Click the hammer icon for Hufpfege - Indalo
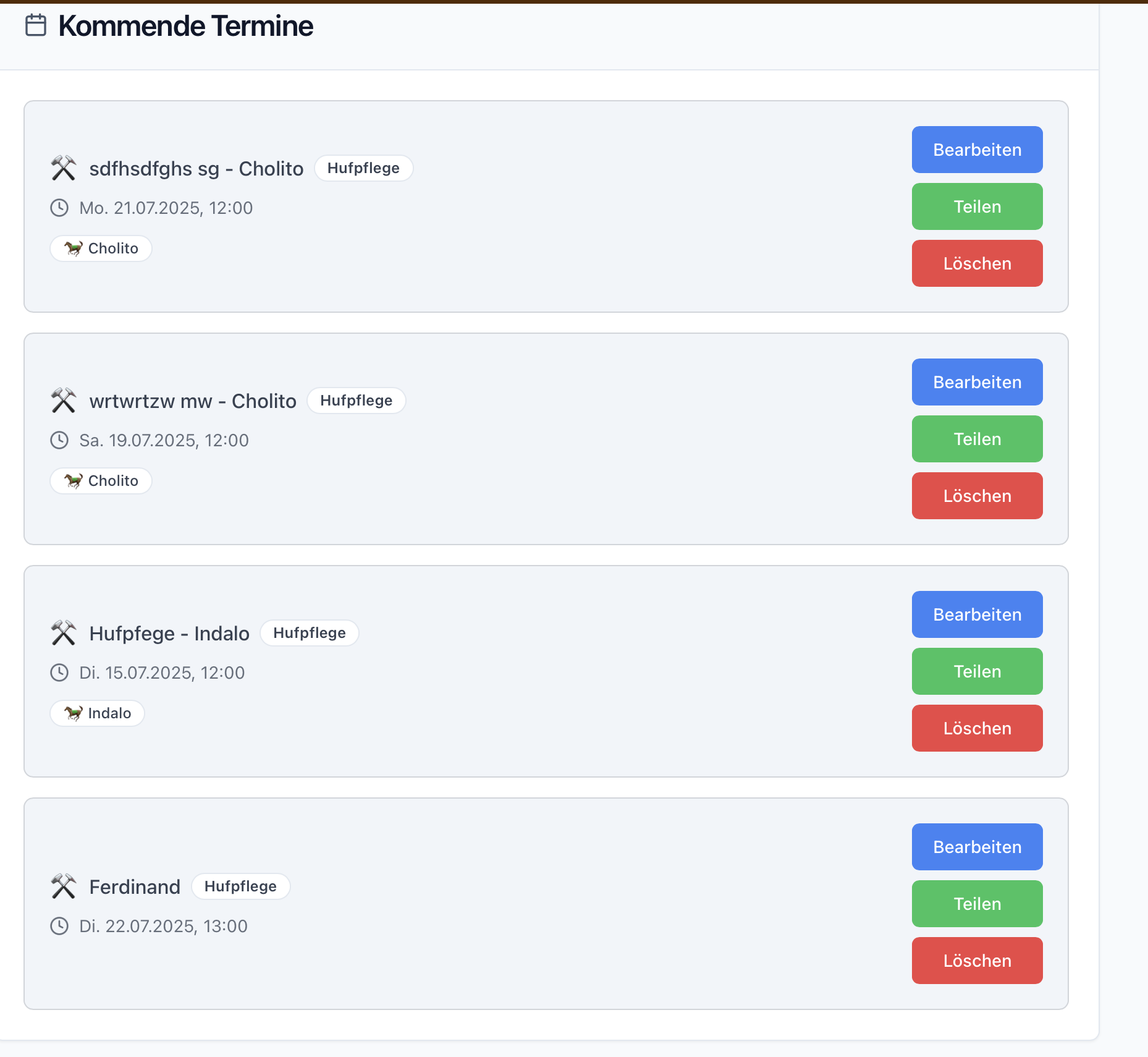Screen dimensions: 1148x1057 (63, 633)
